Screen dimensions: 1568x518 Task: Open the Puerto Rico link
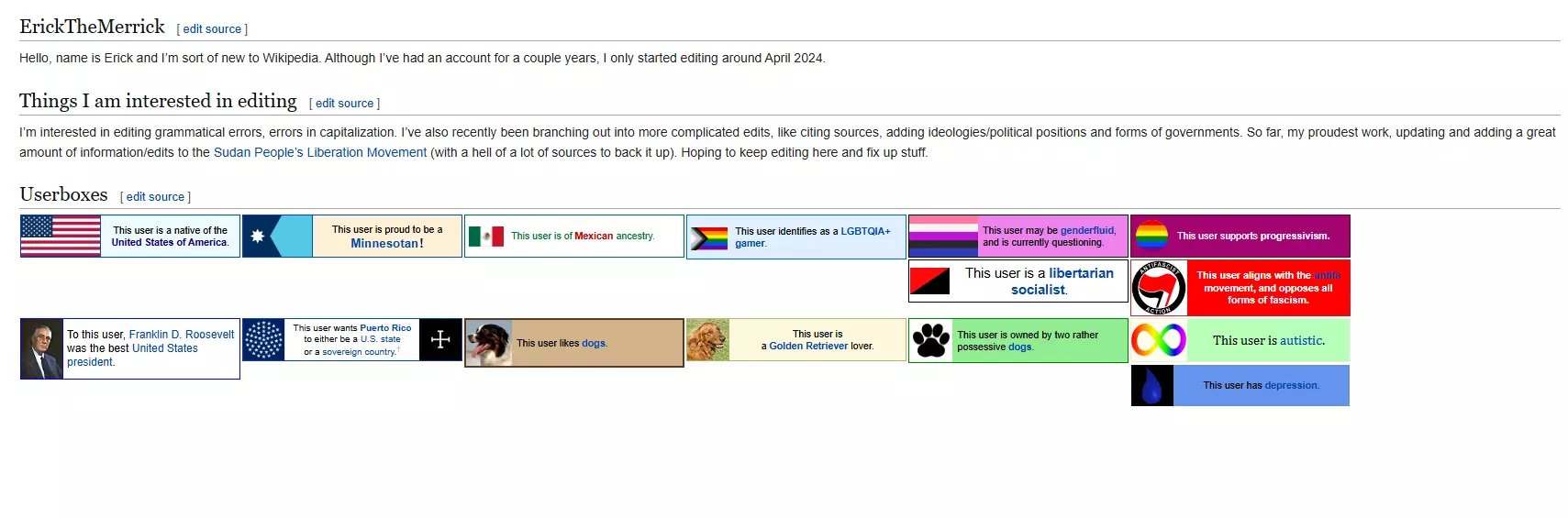[385, 327]
